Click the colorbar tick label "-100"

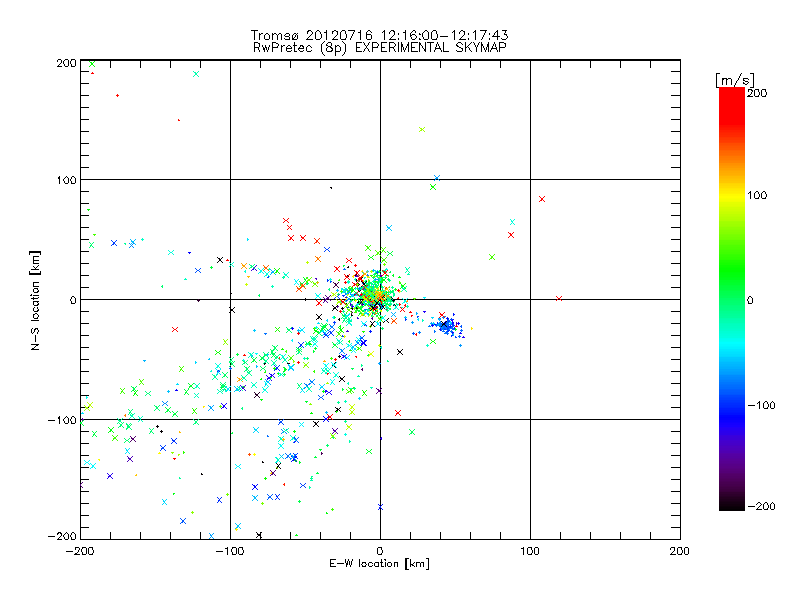coord(761,405)
